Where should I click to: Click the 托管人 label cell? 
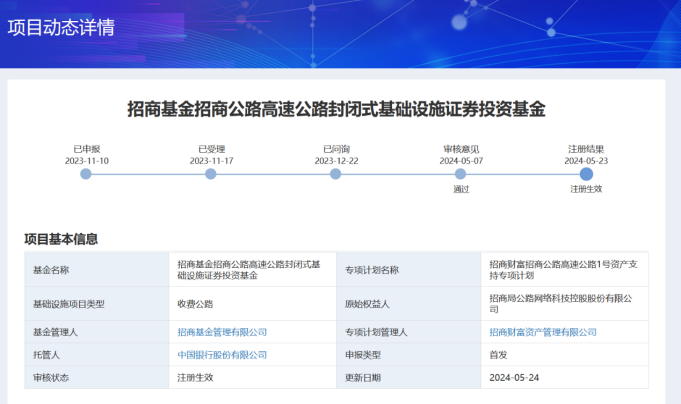[x=96, y=355]
